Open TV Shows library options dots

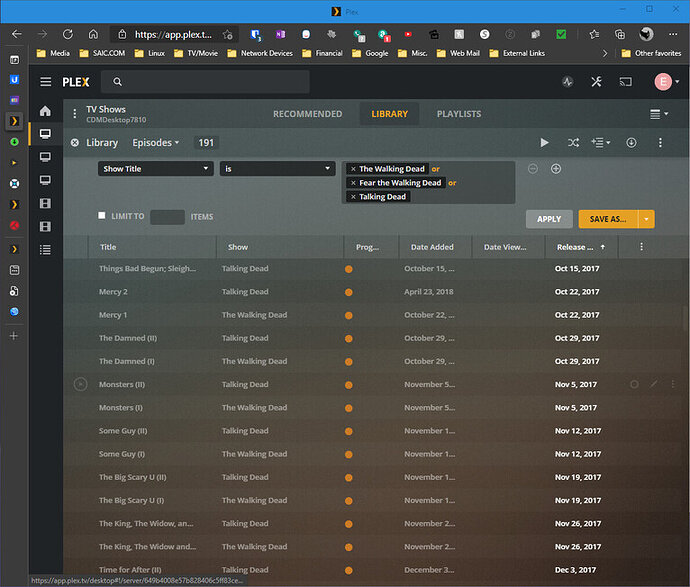pyautogui.click(x=75, y=114)
